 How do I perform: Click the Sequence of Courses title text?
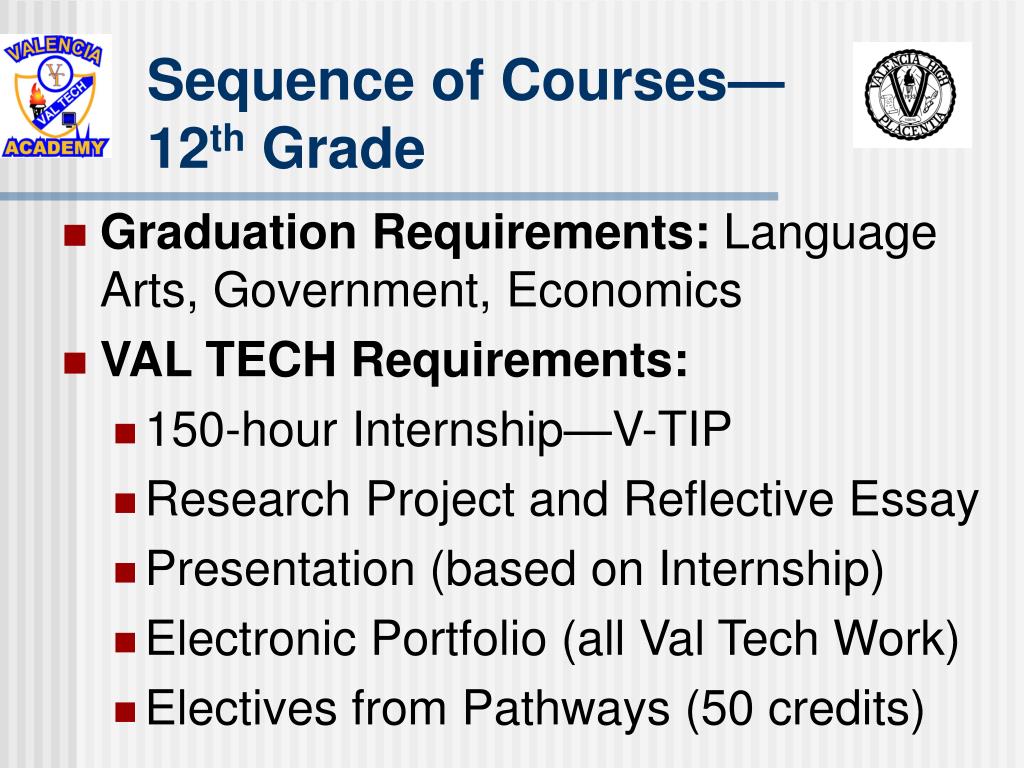(x=466, y=80)
